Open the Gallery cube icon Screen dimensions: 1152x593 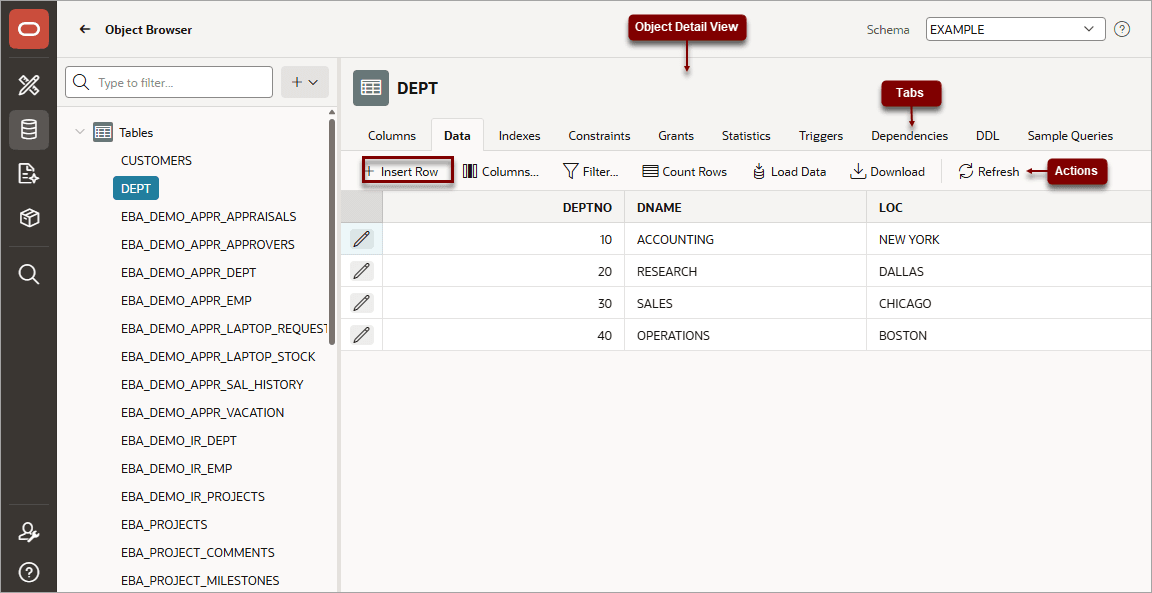tap(29, 218)
